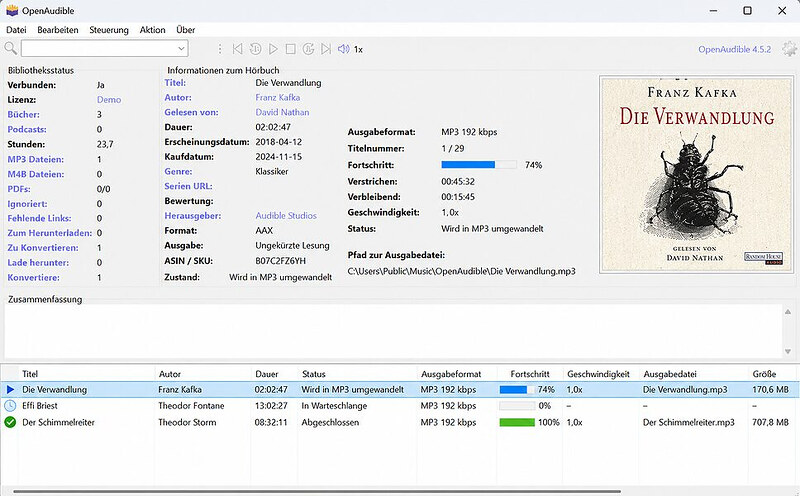This screenshot has width=800, height=496.
Task: Open the Aktion menu
Action: point(153,30)
